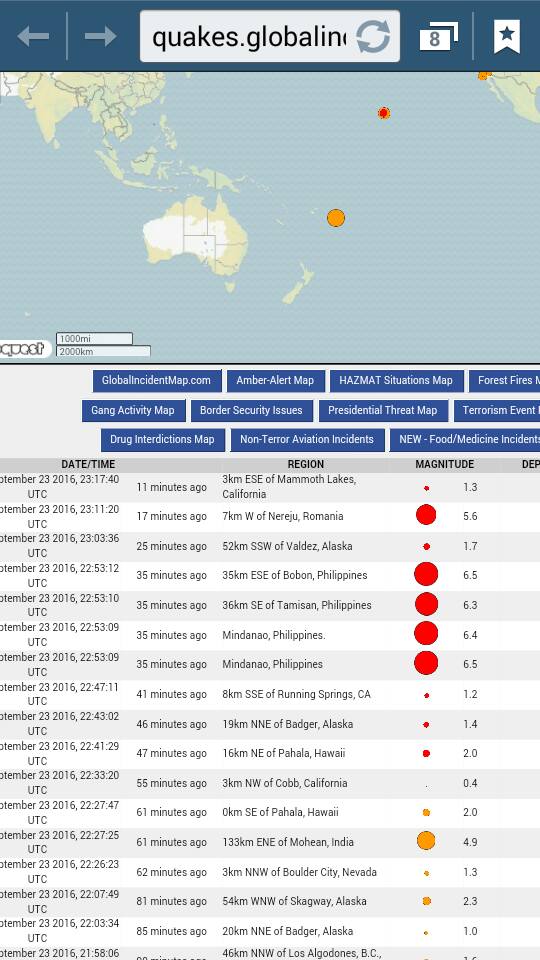This screenshot has height=960, width=540.
Task: Select '3km NNW of Boulder City, Nevada' entry
Action: [299, 872]
